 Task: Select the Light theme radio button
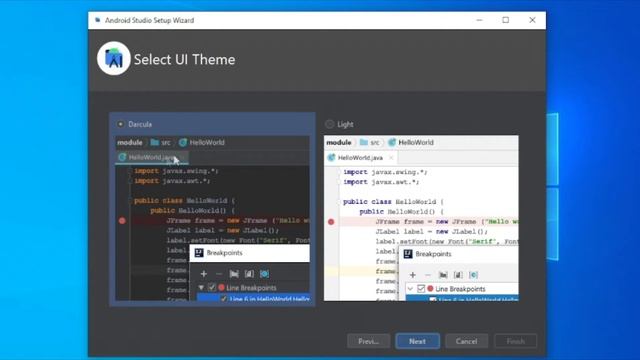[329, 124]
